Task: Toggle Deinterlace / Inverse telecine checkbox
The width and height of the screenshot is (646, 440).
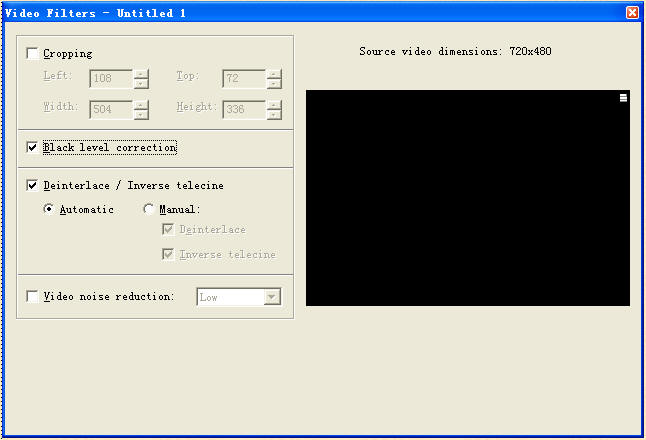Action: 32,185
